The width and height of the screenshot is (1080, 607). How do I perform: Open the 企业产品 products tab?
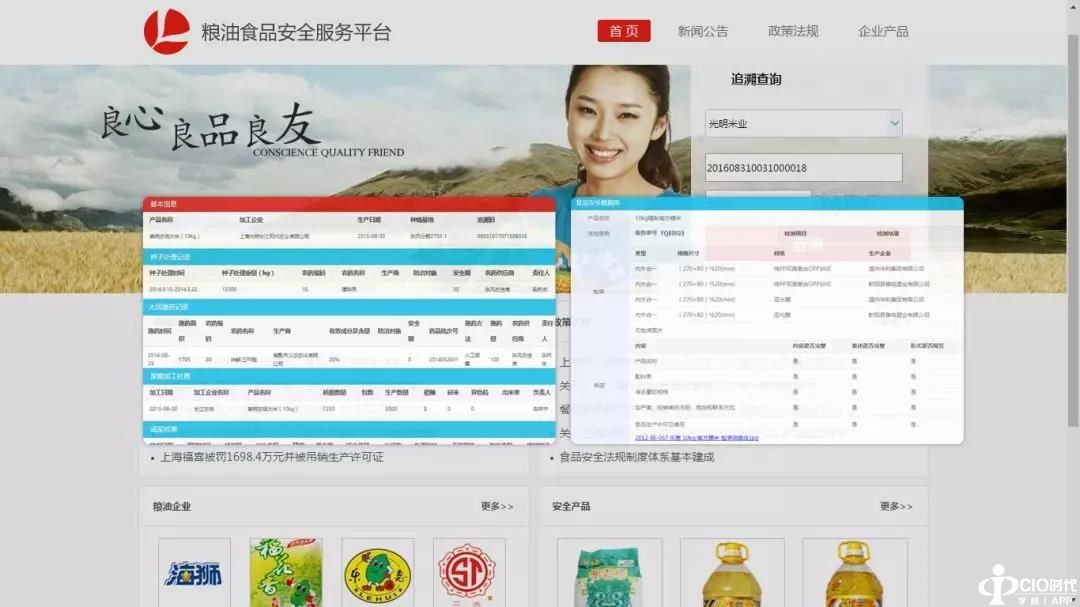pyautogui.click(x=883, y=31)
